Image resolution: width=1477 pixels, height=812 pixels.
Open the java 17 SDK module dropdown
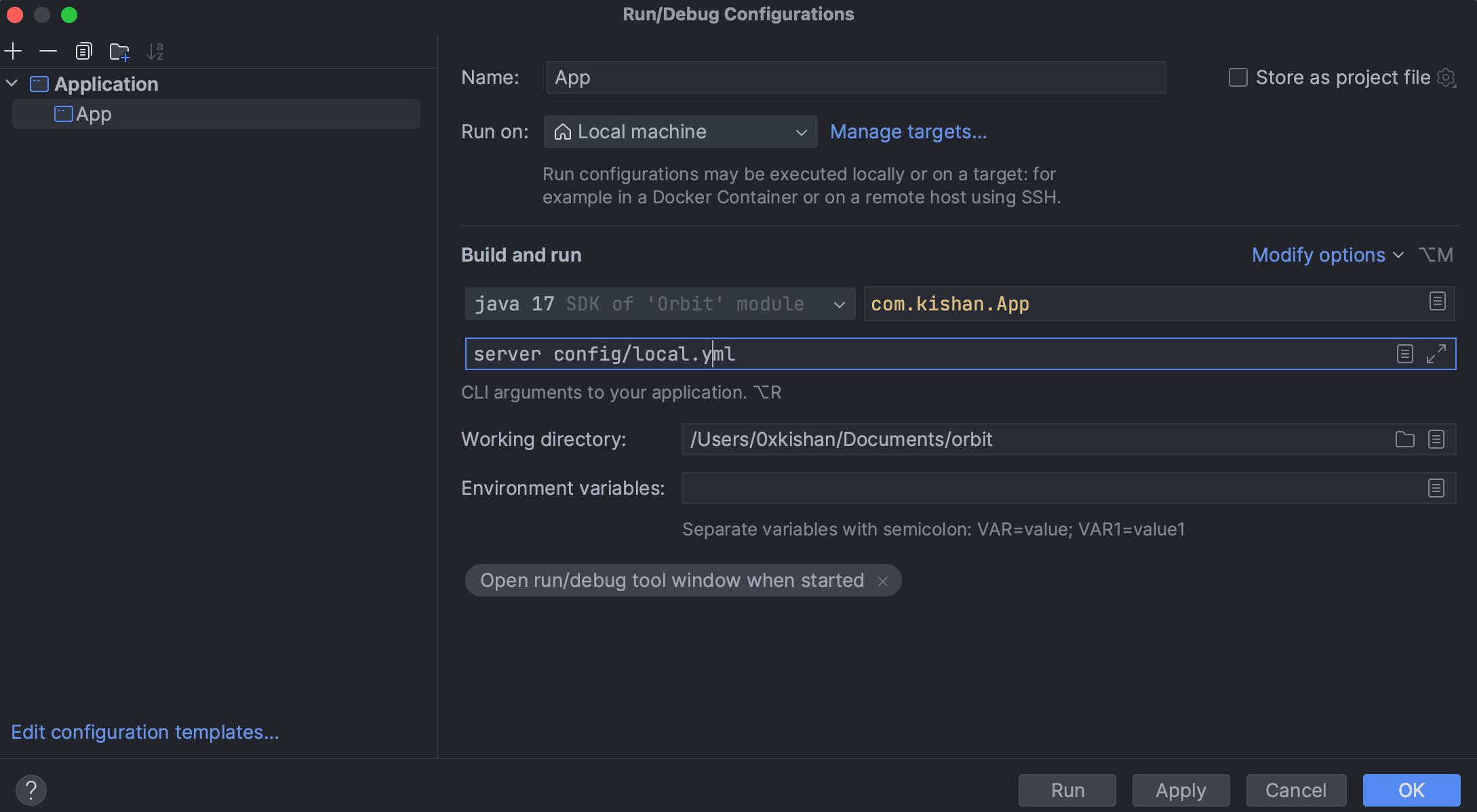tap(660, 304)
